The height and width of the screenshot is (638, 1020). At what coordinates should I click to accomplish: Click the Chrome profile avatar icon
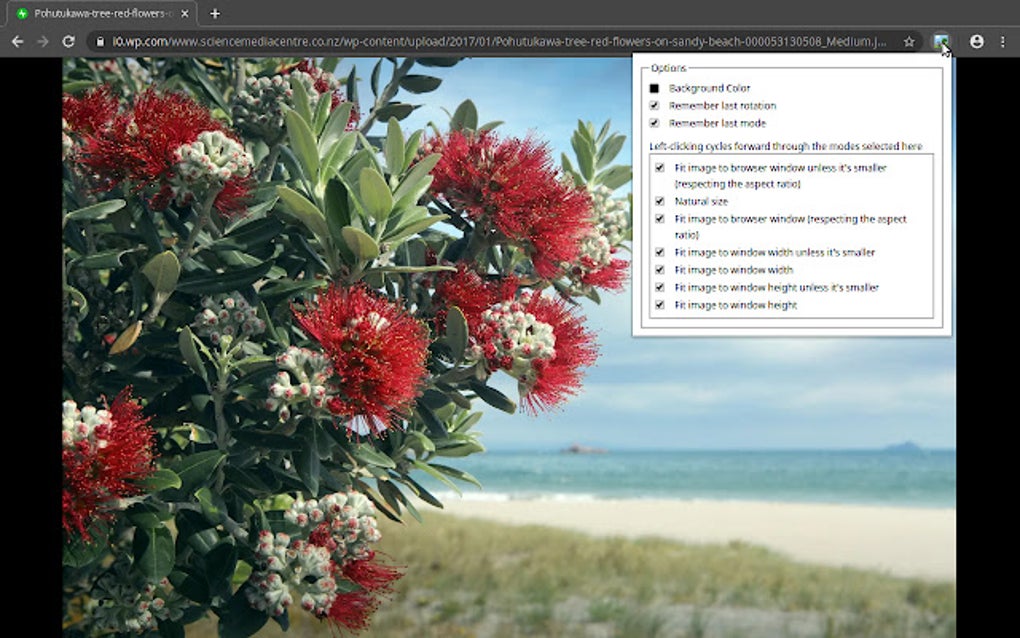(975, 41)
